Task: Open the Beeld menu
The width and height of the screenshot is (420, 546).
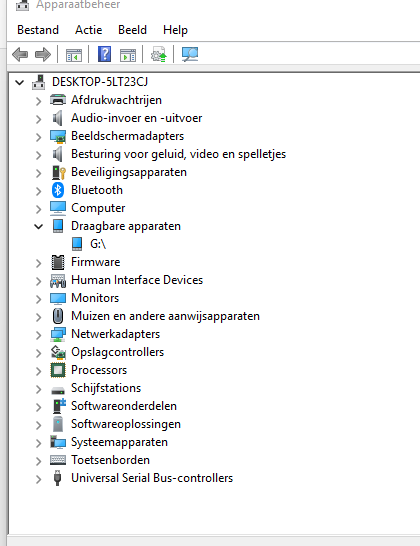Action: [x=132, y=30]
